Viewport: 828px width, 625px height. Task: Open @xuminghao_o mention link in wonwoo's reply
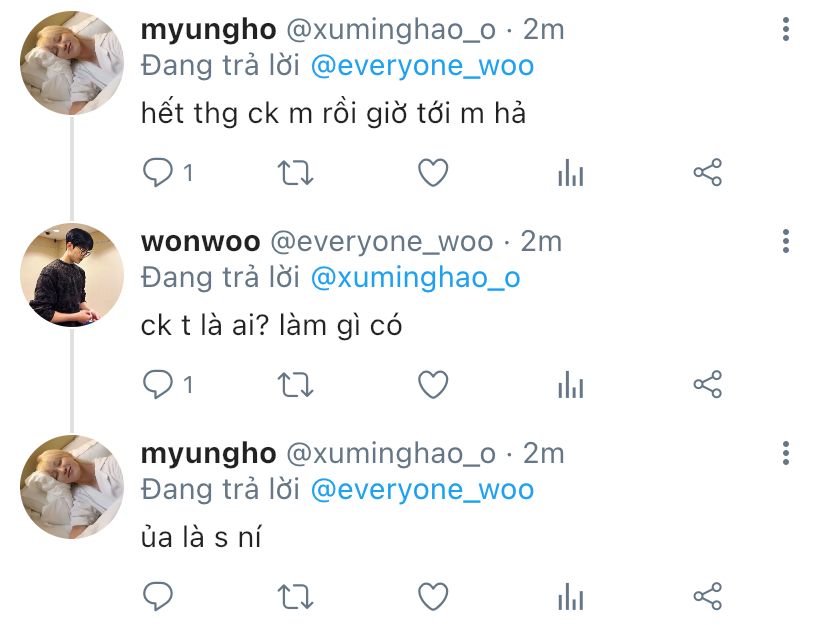tap(416, 278)
